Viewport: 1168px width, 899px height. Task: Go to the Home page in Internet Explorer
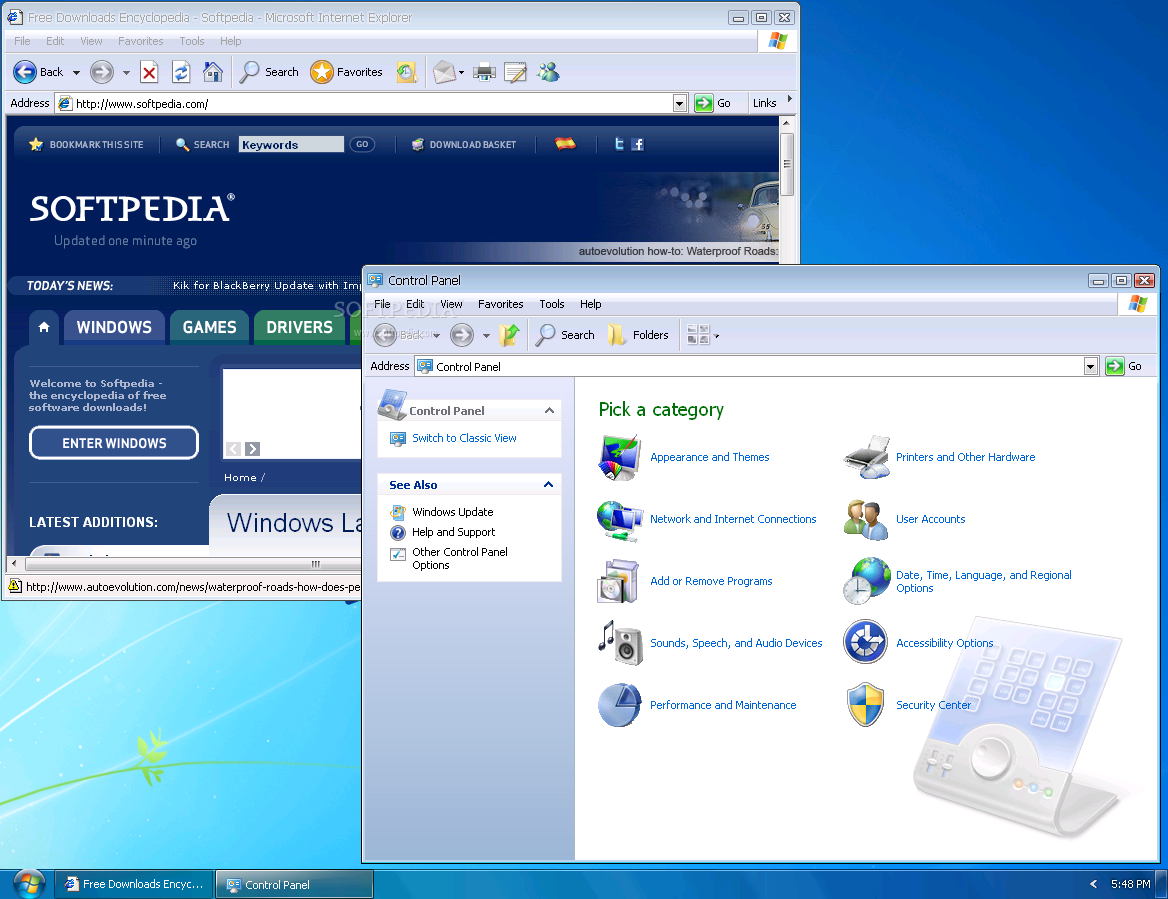[213, 72]
